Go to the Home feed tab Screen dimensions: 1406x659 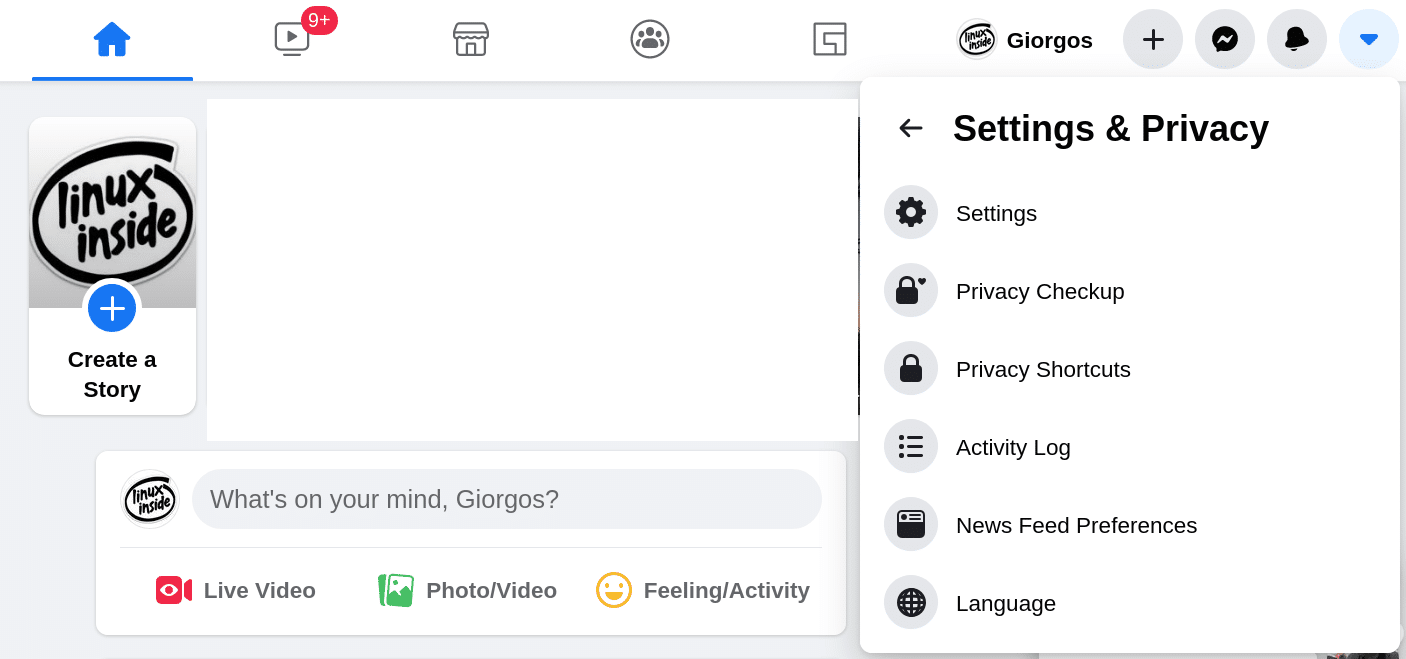(x=112, y=40)
